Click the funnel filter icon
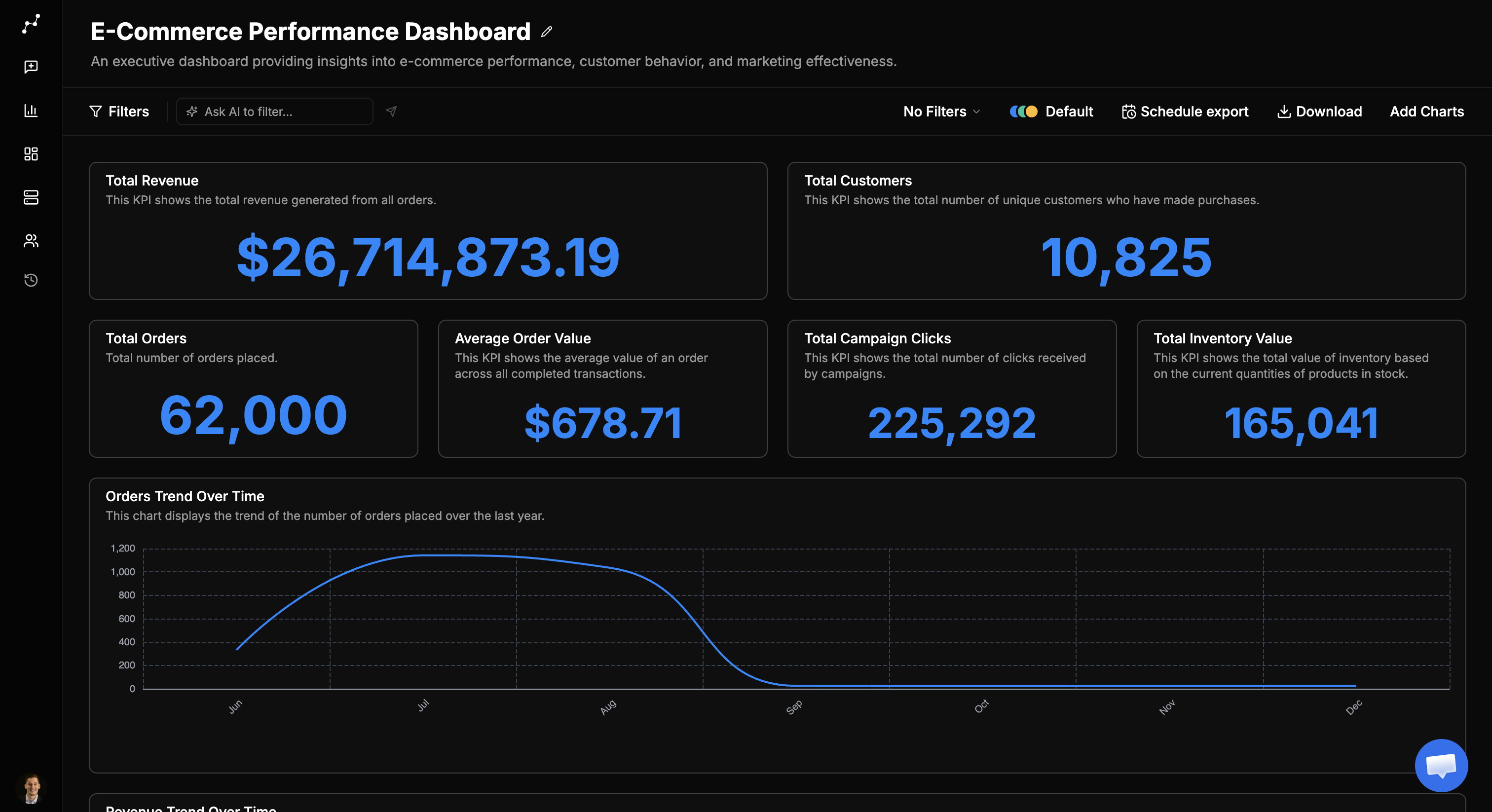The width and height of the screenshot is (1492, 812). point(96,111)
